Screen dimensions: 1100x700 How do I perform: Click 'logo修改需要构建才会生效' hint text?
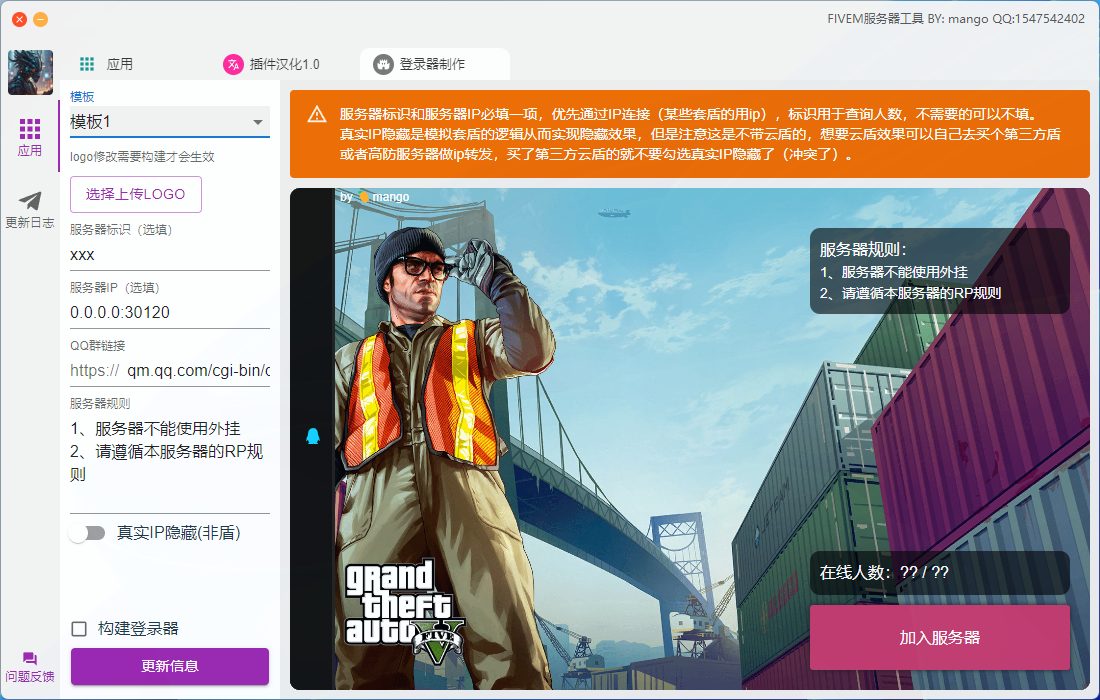pos(142,157)
